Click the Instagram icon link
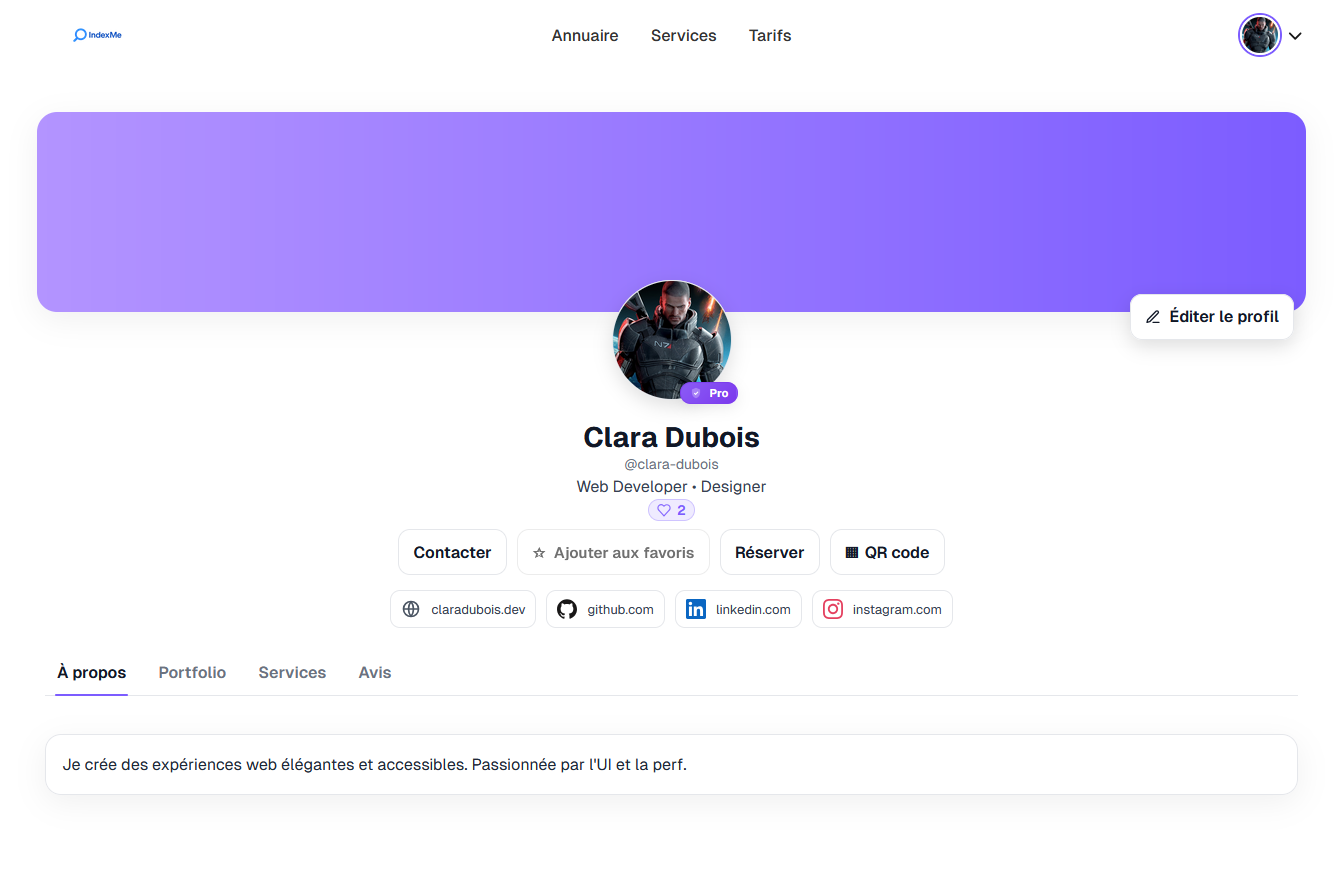 (833, 609)
